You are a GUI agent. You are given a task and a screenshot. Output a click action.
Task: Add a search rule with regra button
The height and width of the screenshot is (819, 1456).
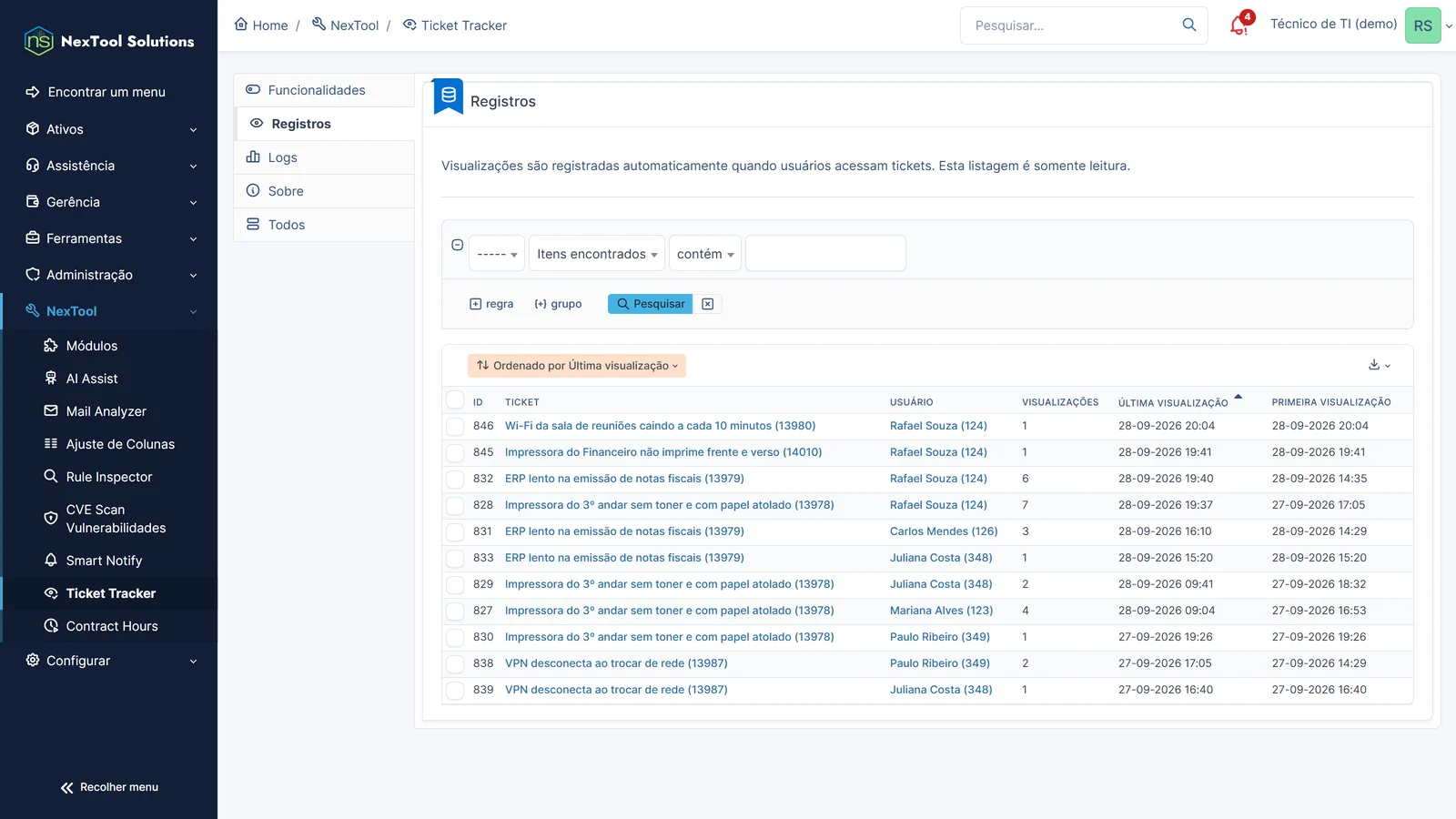pos(491,304)
